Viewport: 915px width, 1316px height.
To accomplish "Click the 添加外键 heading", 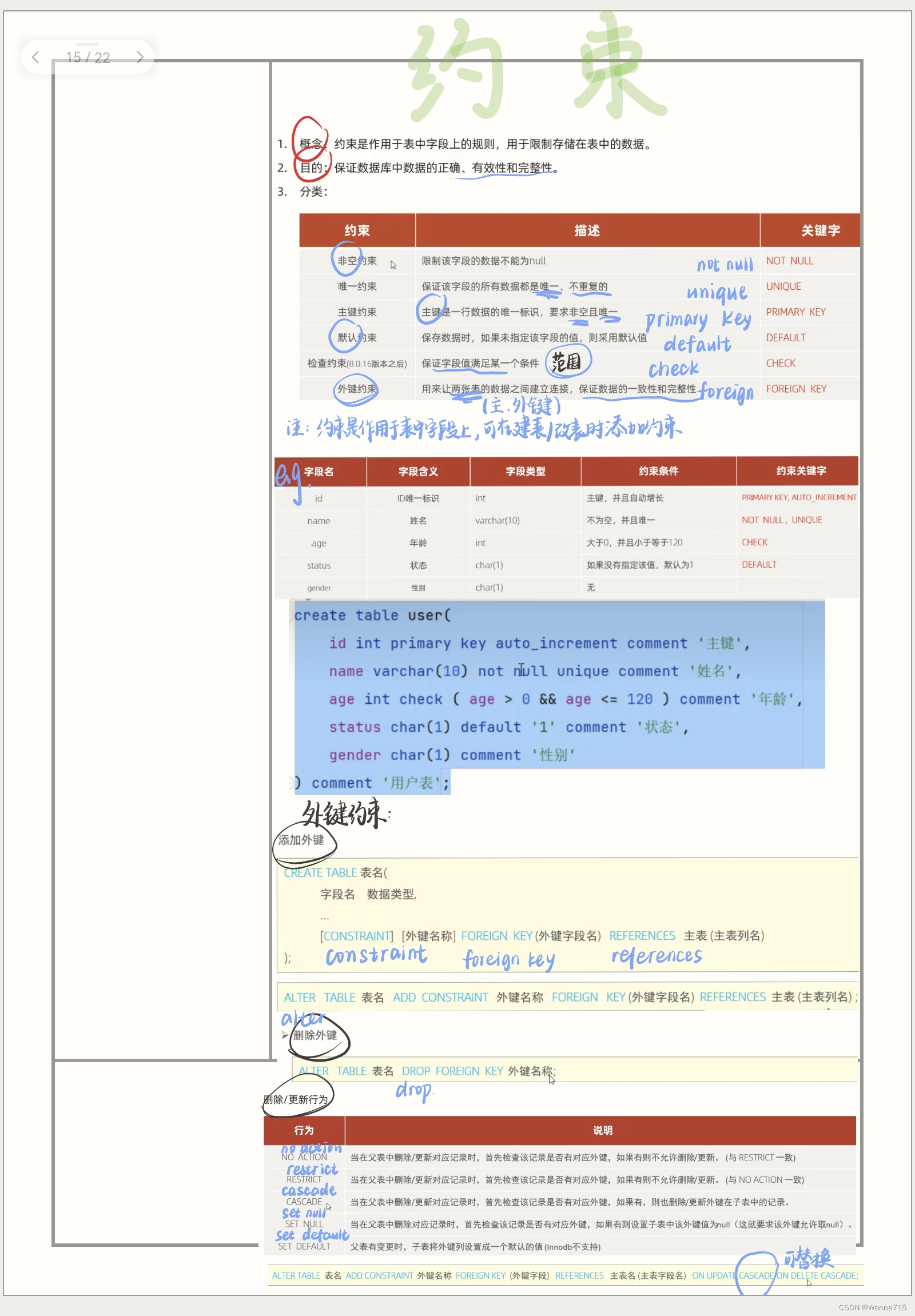I will 301,840.
